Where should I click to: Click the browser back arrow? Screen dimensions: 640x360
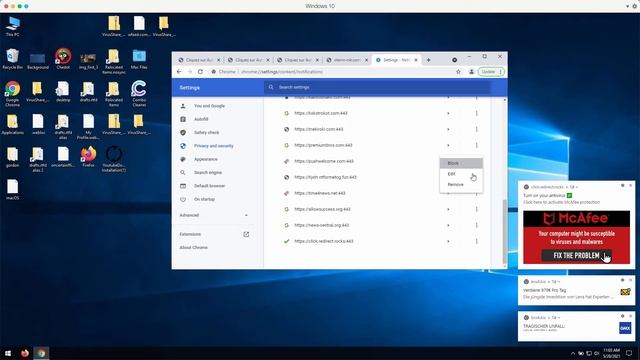[x=179, y=71]
